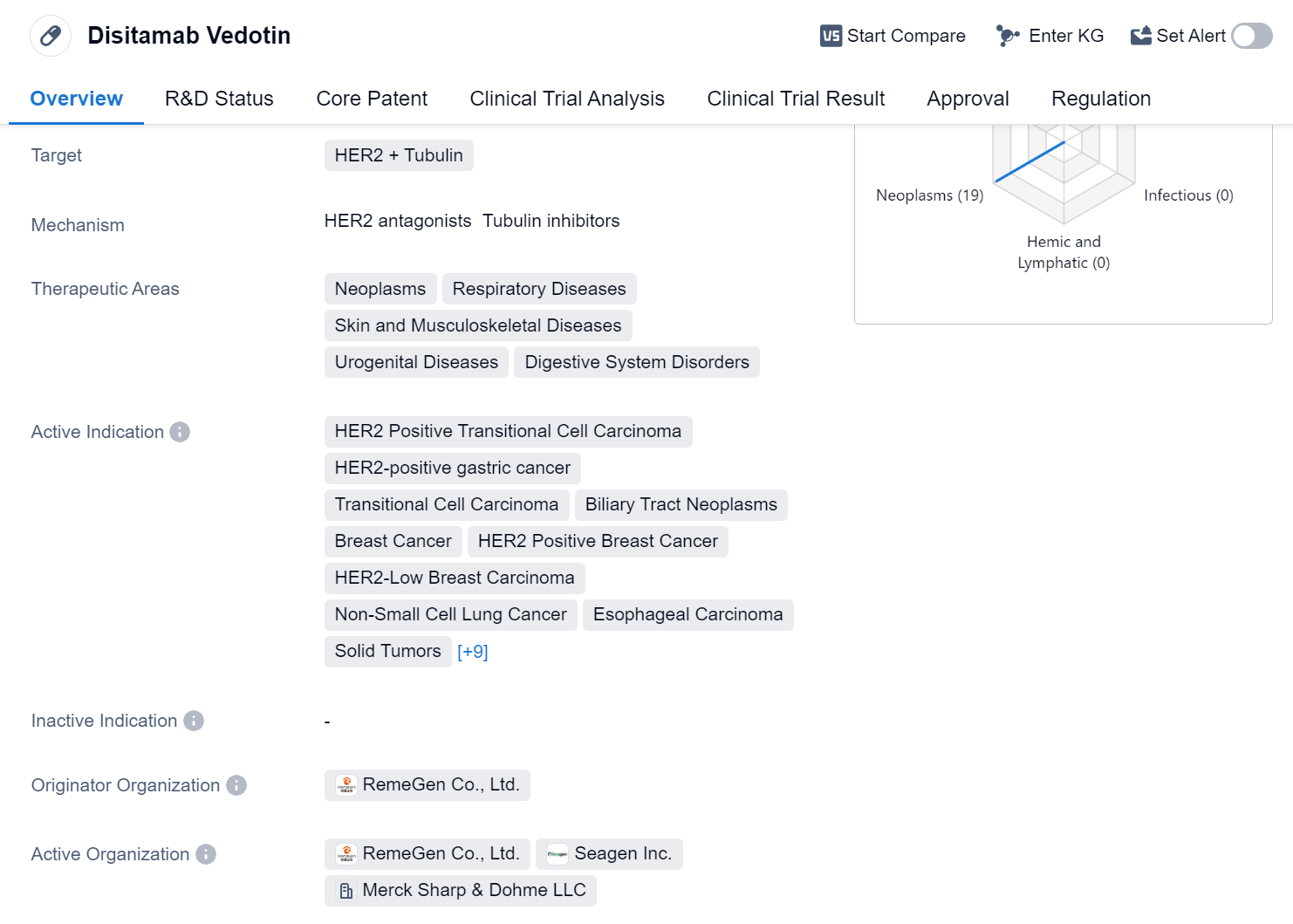Click the Start Compare VS icon

click(831, 36)
